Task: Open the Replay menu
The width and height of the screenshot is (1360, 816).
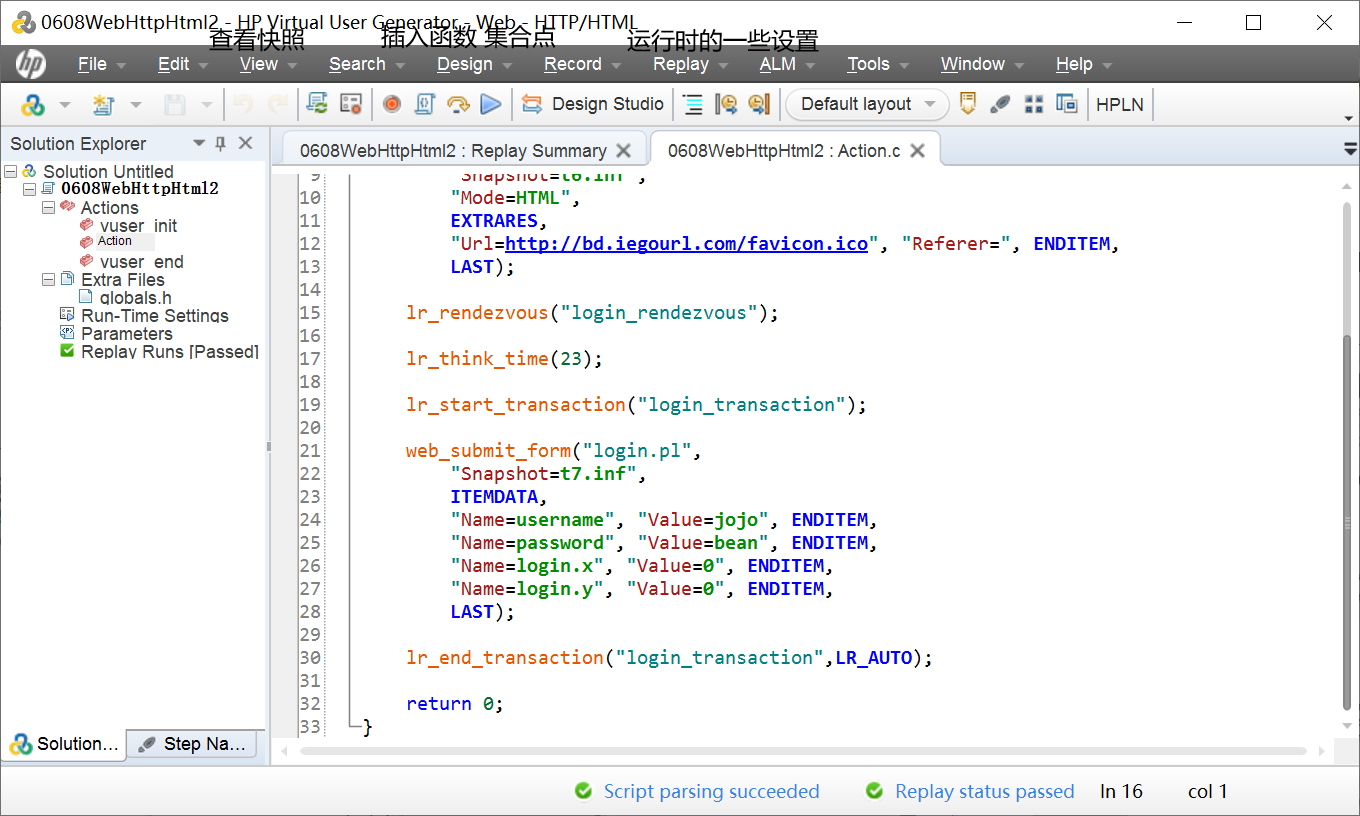Action: [691, 64]
